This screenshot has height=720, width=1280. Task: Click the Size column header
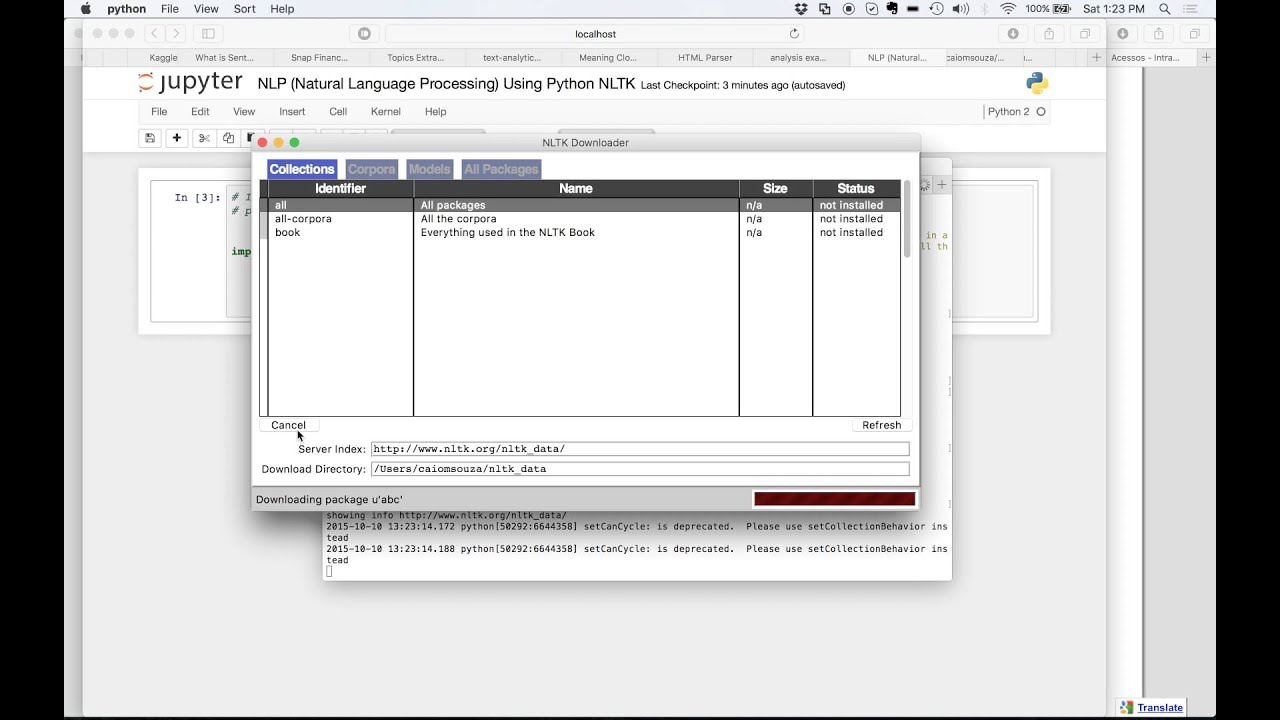[x=775, y=189]
